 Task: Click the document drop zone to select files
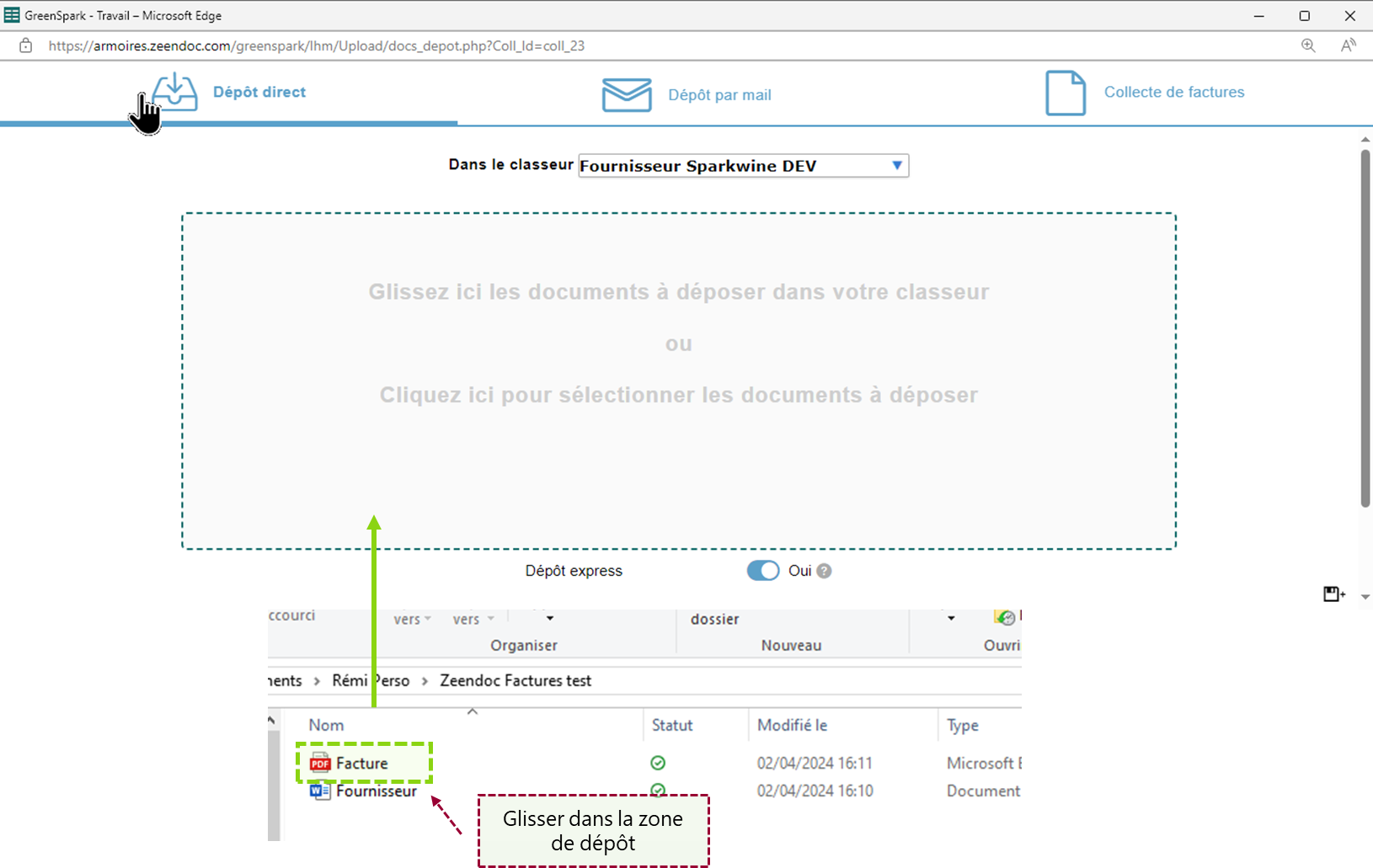point(678,381)
